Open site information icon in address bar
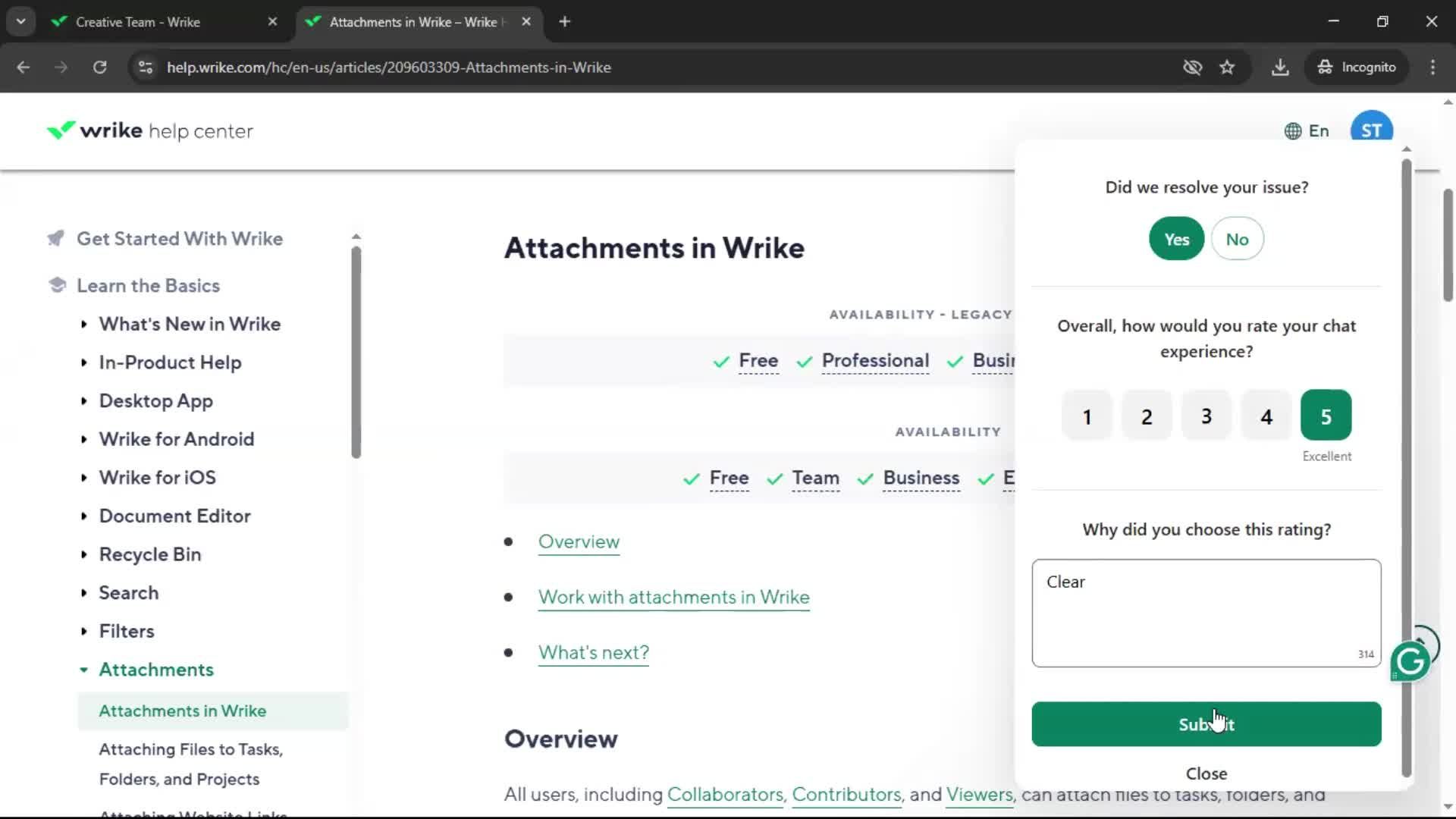The width and height of the screenshot is (1456, 819). pyautogui.click(x=146, y=67)
